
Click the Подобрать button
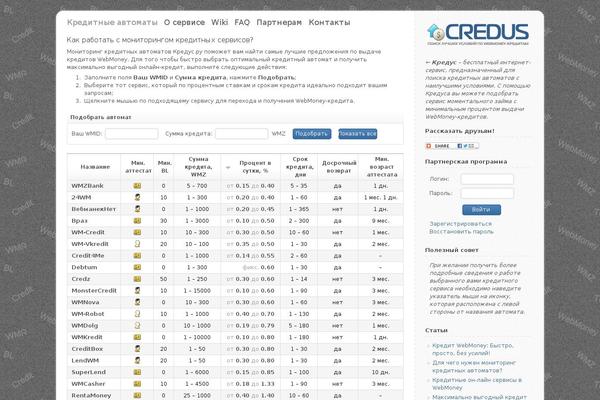click(x=312, y=134)
